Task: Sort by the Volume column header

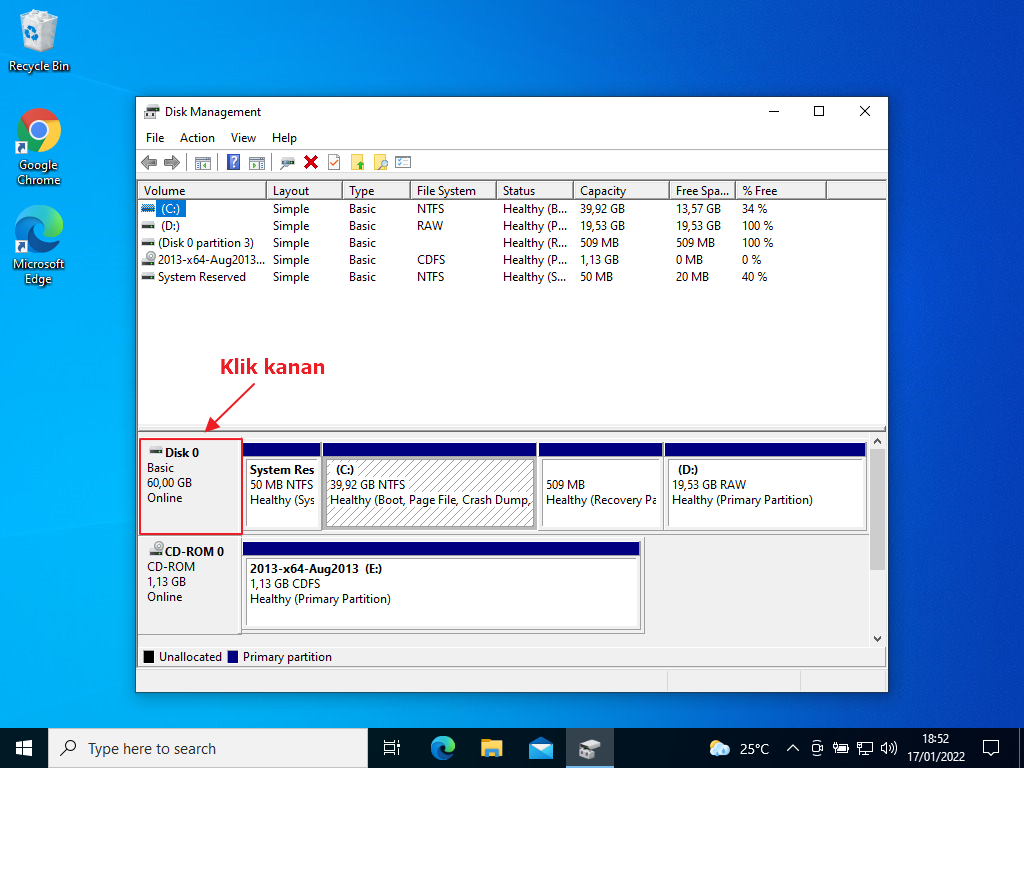Action: (x=202, y=191)
